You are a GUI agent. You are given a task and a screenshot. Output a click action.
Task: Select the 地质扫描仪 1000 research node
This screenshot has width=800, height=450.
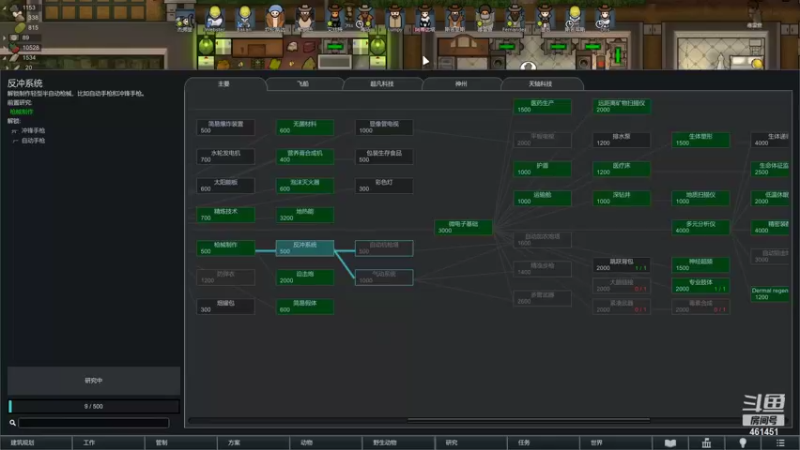(x=700, y=198)
